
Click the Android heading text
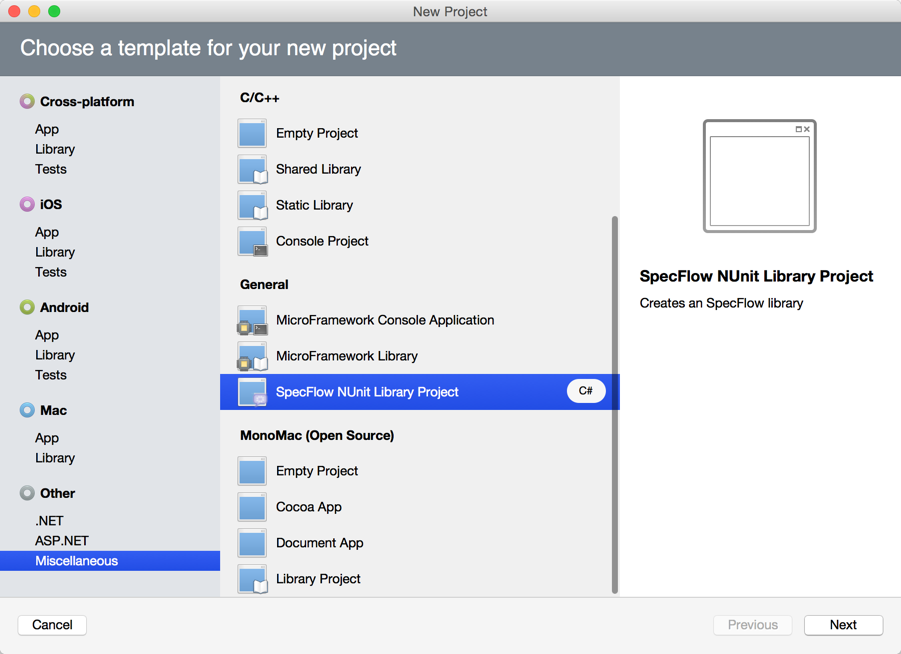64,307
